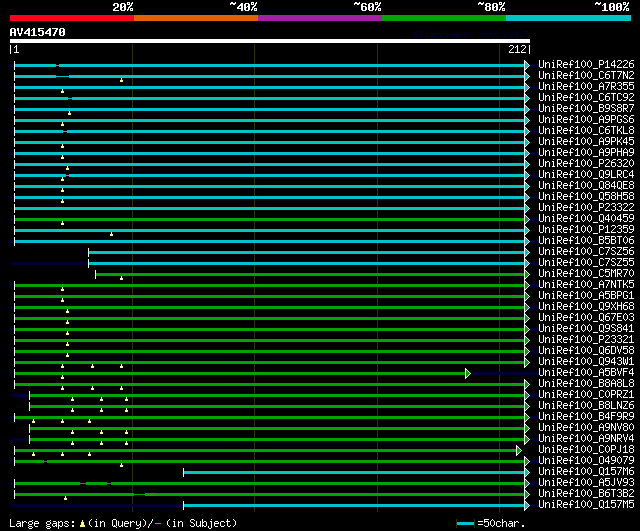Click the yellow gap marker under B6T3B2 bar

point(65,498)
